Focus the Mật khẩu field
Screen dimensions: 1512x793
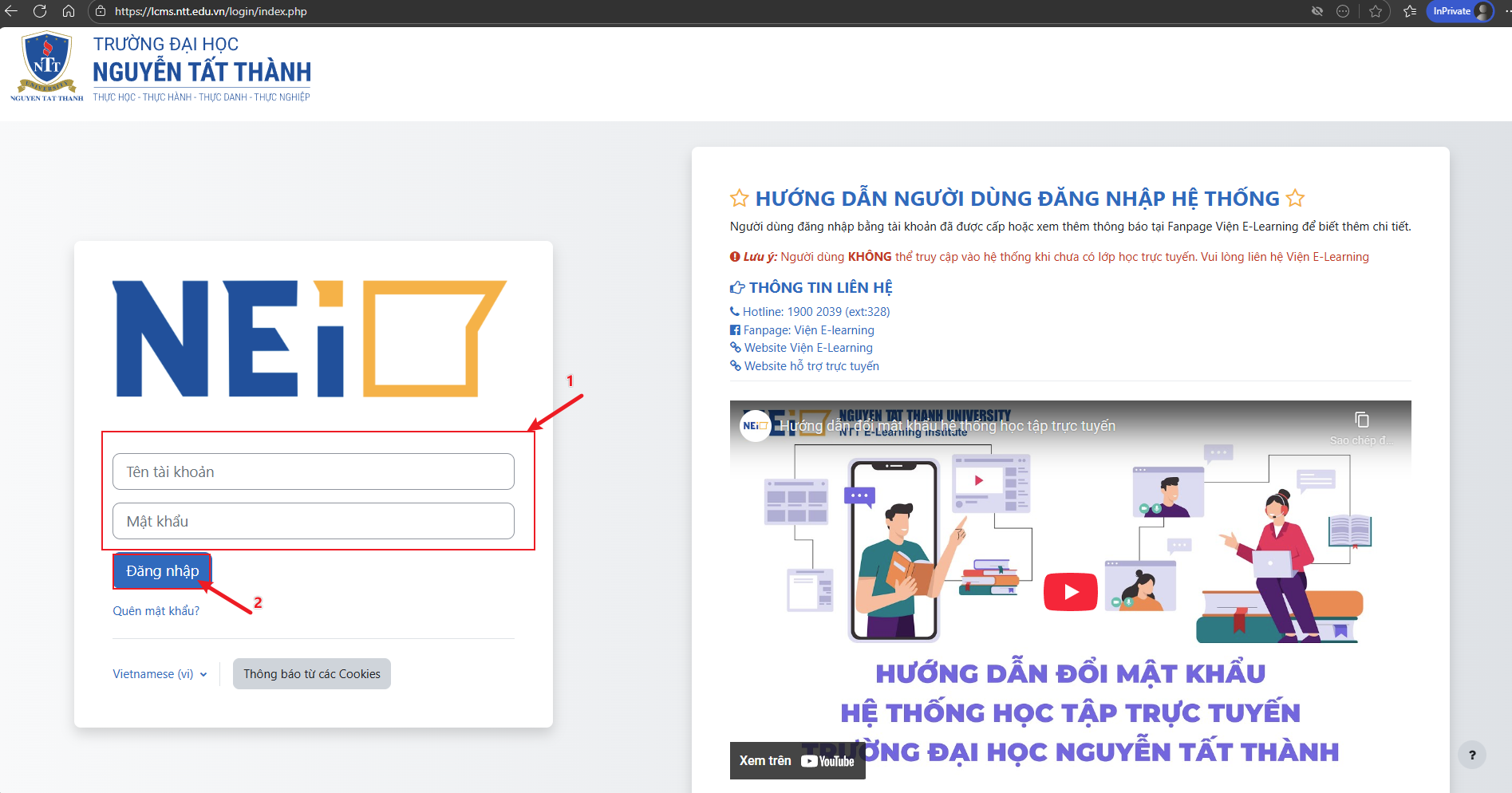[314, 521]
